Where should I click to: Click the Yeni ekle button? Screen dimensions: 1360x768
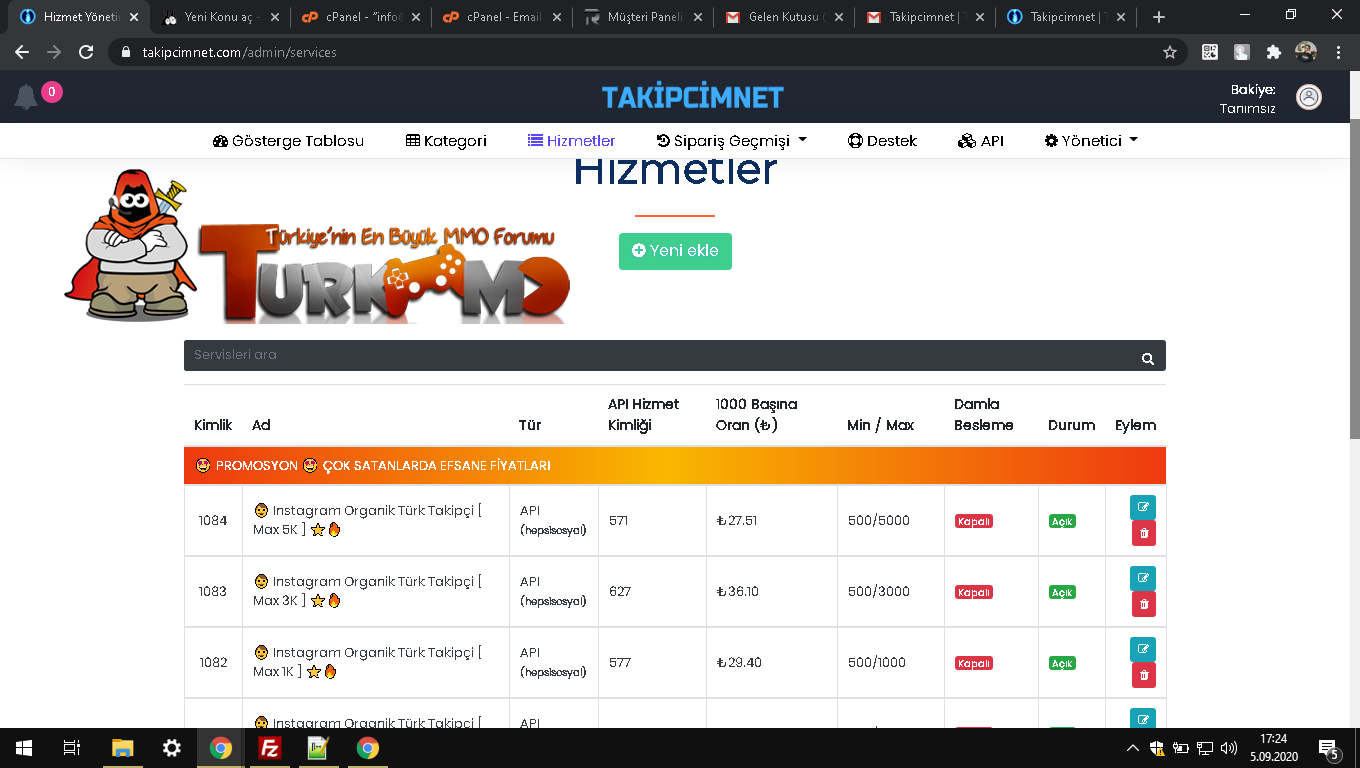click(675, 251)
